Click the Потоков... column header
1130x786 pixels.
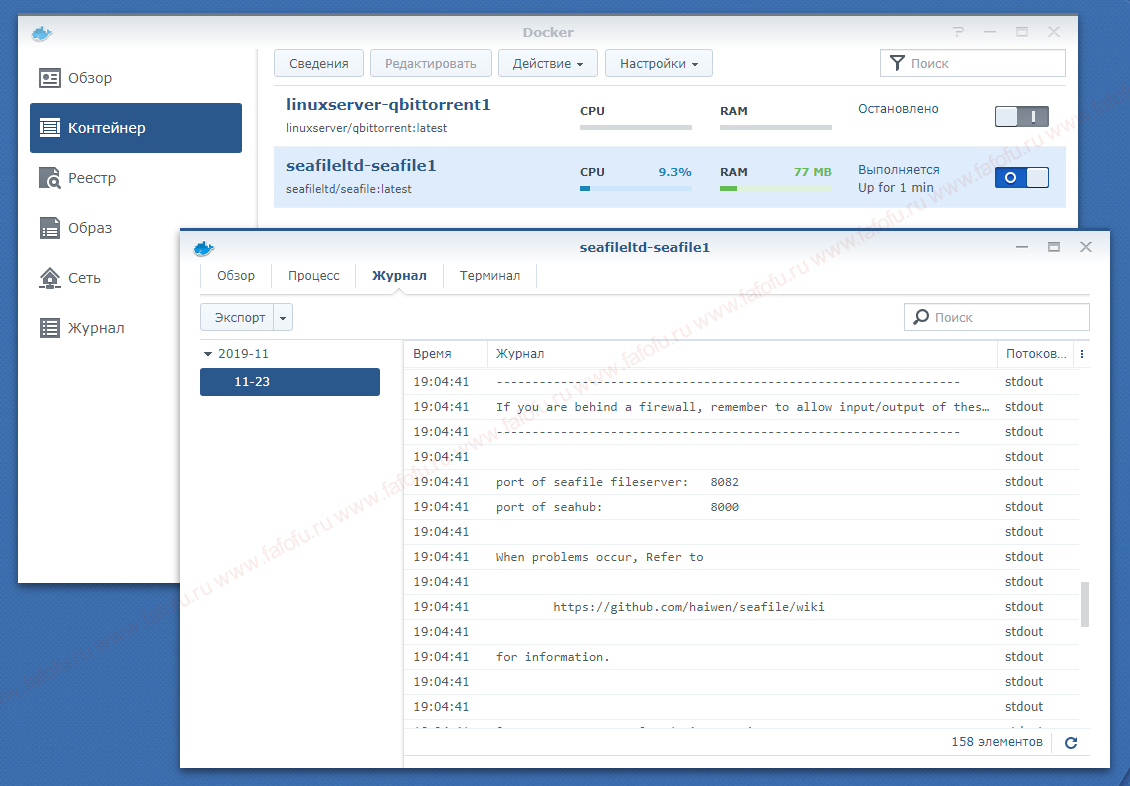coord(1036,354)
